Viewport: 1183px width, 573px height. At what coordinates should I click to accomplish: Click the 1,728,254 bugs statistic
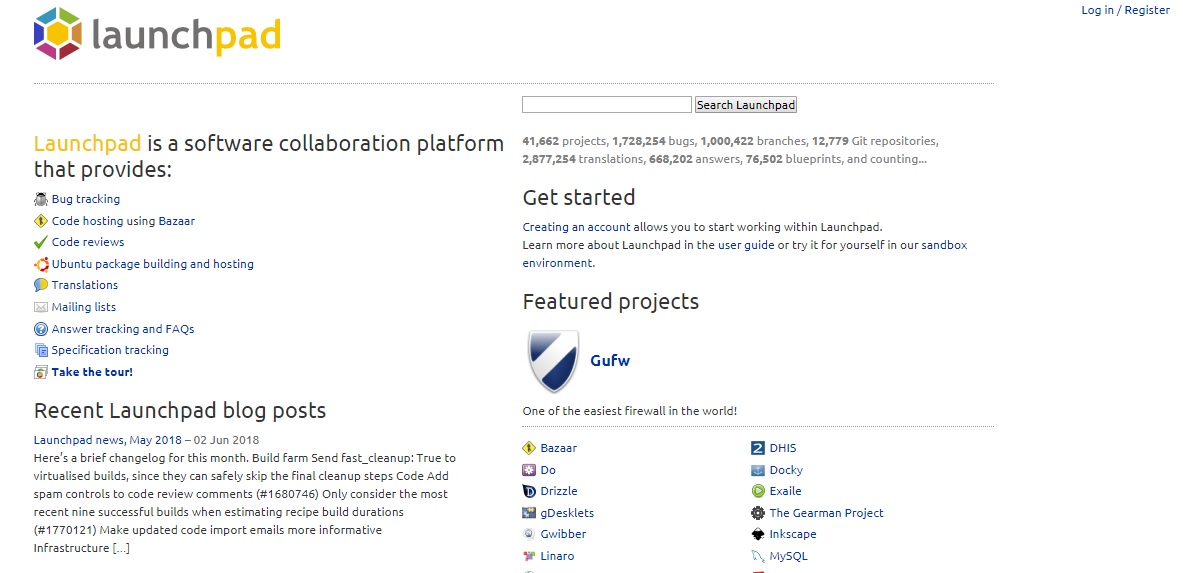pyautogui.click(x=653, y=141)
